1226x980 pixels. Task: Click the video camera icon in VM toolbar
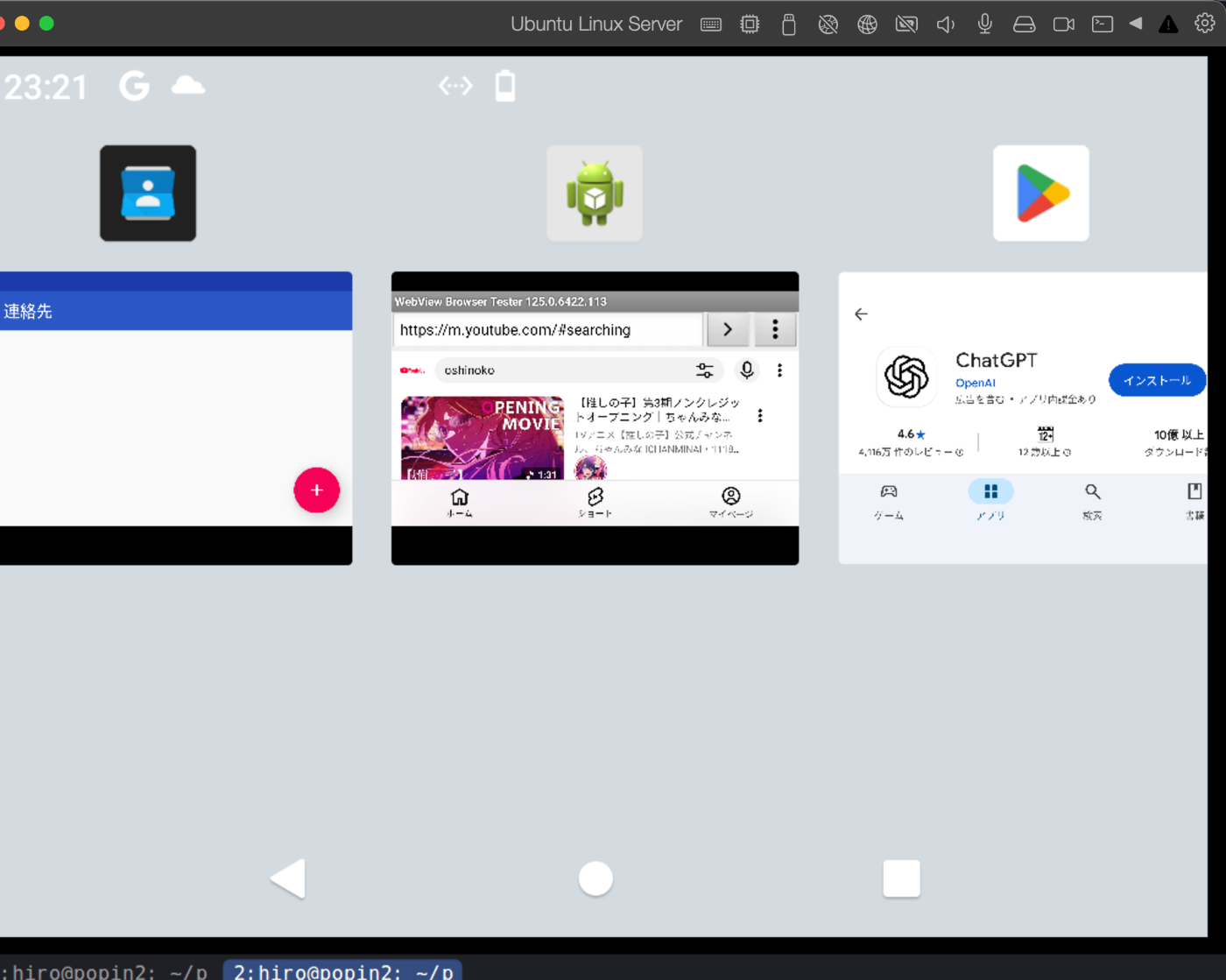pos(1063,25)
